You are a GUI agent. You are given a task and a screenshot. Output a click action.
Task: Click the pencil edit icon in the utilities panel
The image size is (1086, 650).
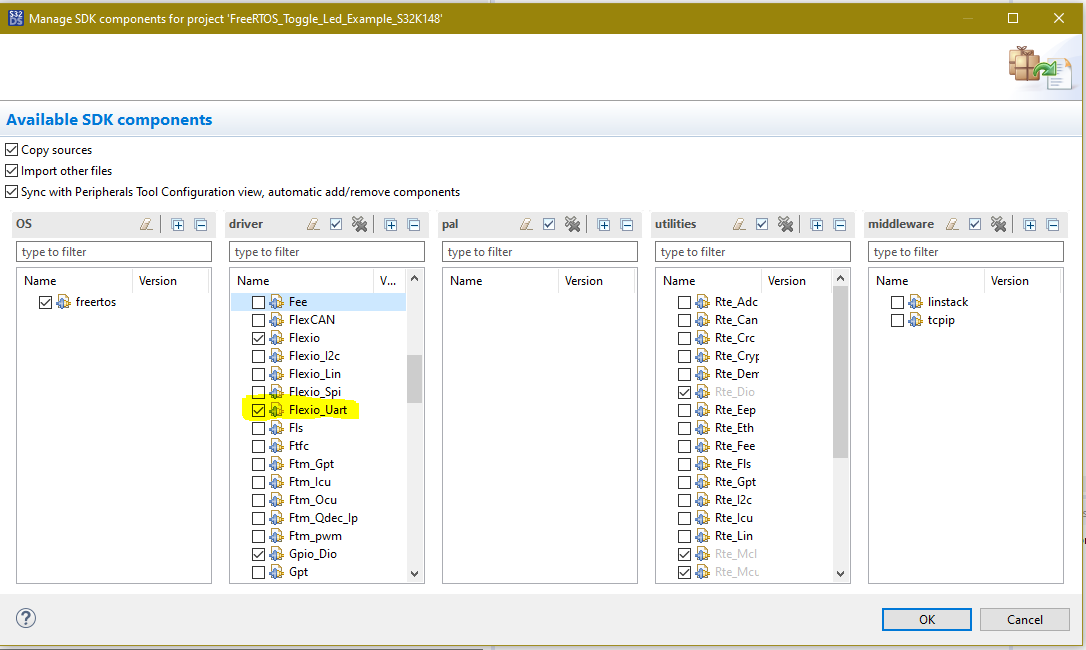pos(740,224)
